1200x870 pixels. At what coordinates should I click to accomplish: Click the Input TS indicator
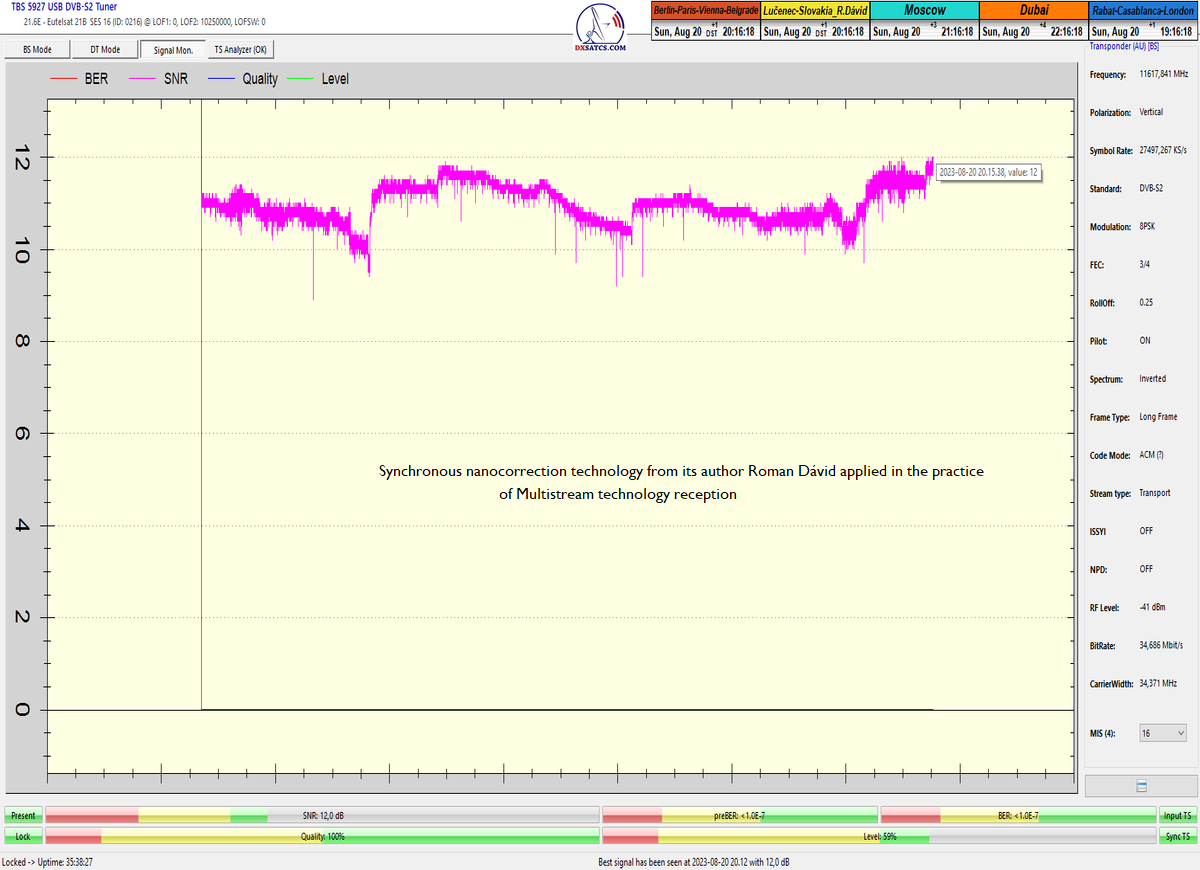[1177, 816]
